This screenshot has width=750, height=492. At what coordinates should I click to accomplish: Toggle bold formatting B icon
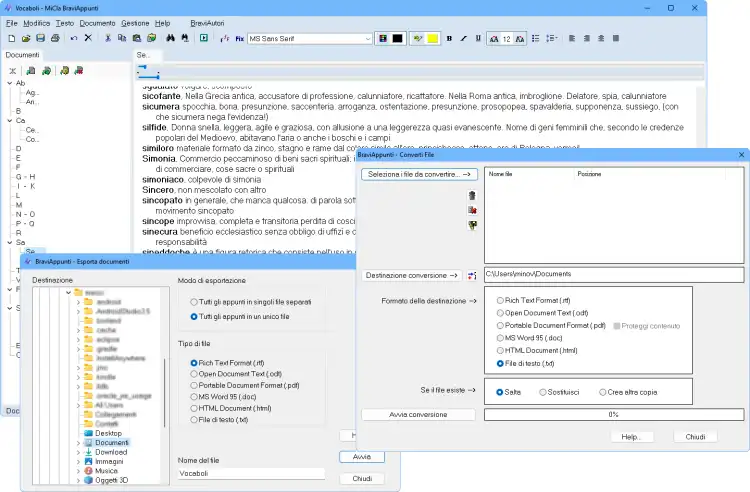point(449,39)
